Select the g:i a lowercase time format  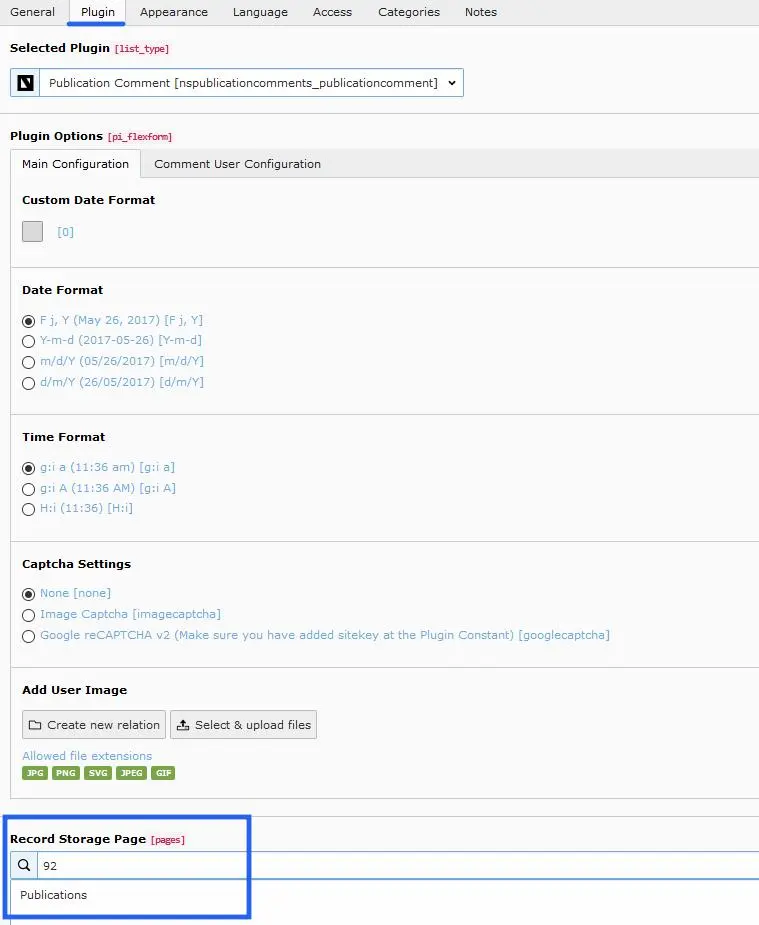click(28, 468)
